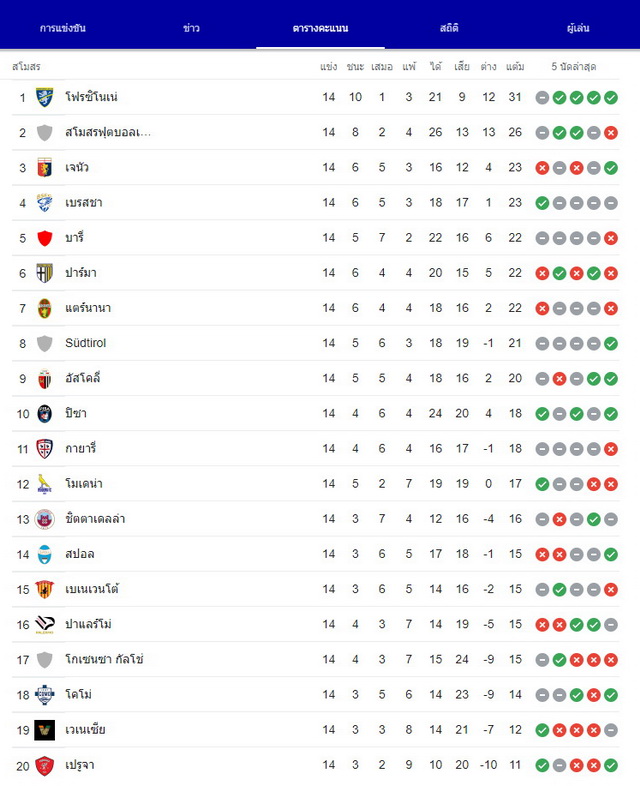
Task: Open the เบรสชา club logo
Action: 45,203
